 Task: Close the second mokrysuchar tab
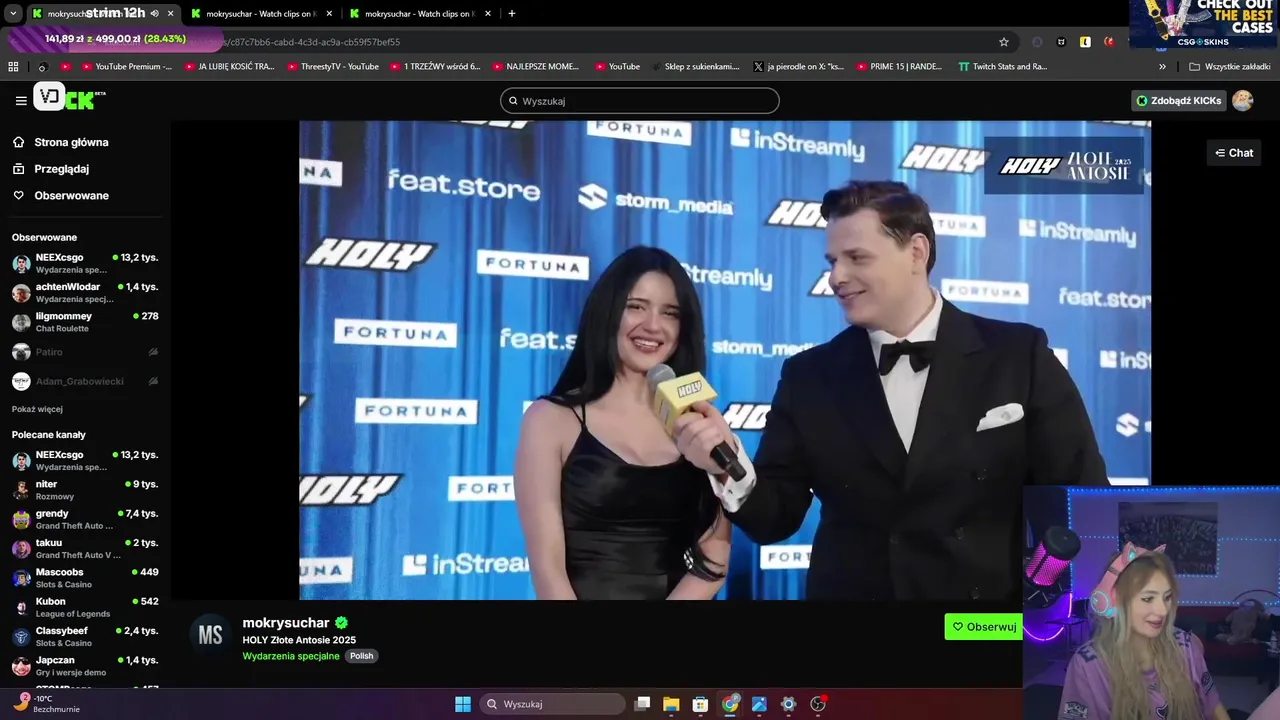pos(329,14)
